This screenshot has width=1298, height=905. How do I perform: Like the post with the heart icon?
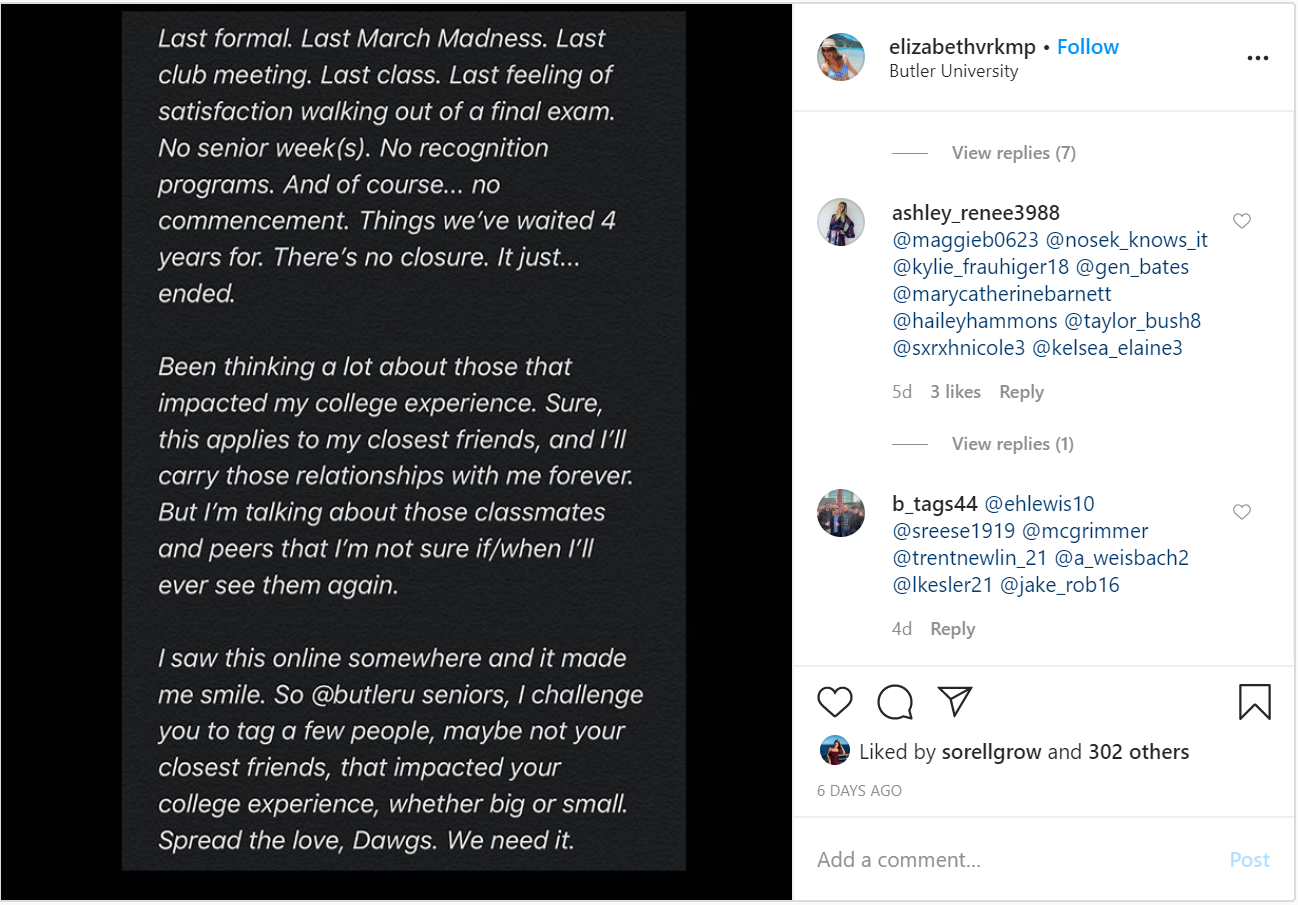(835, 702)
